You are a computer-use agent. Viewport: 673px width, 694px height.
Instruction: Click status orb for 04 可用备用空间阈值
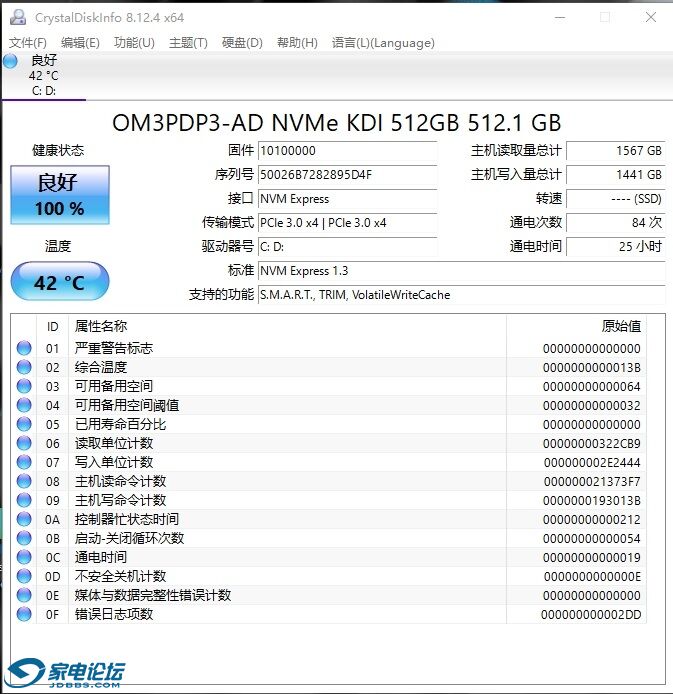tap(24, 405)
